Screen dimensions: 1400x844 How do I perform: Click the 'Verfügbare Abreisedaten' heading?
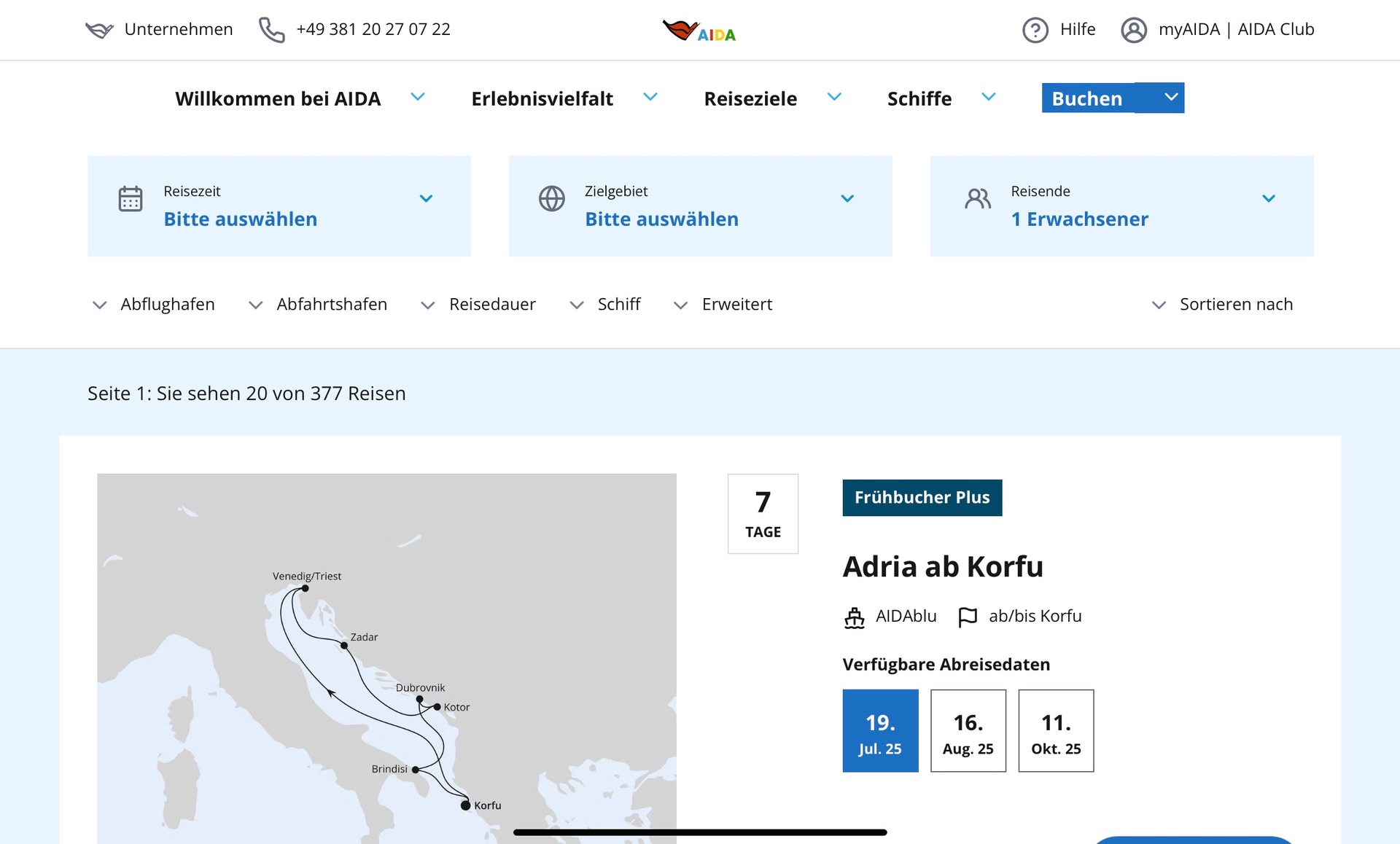tap(946, 665)
